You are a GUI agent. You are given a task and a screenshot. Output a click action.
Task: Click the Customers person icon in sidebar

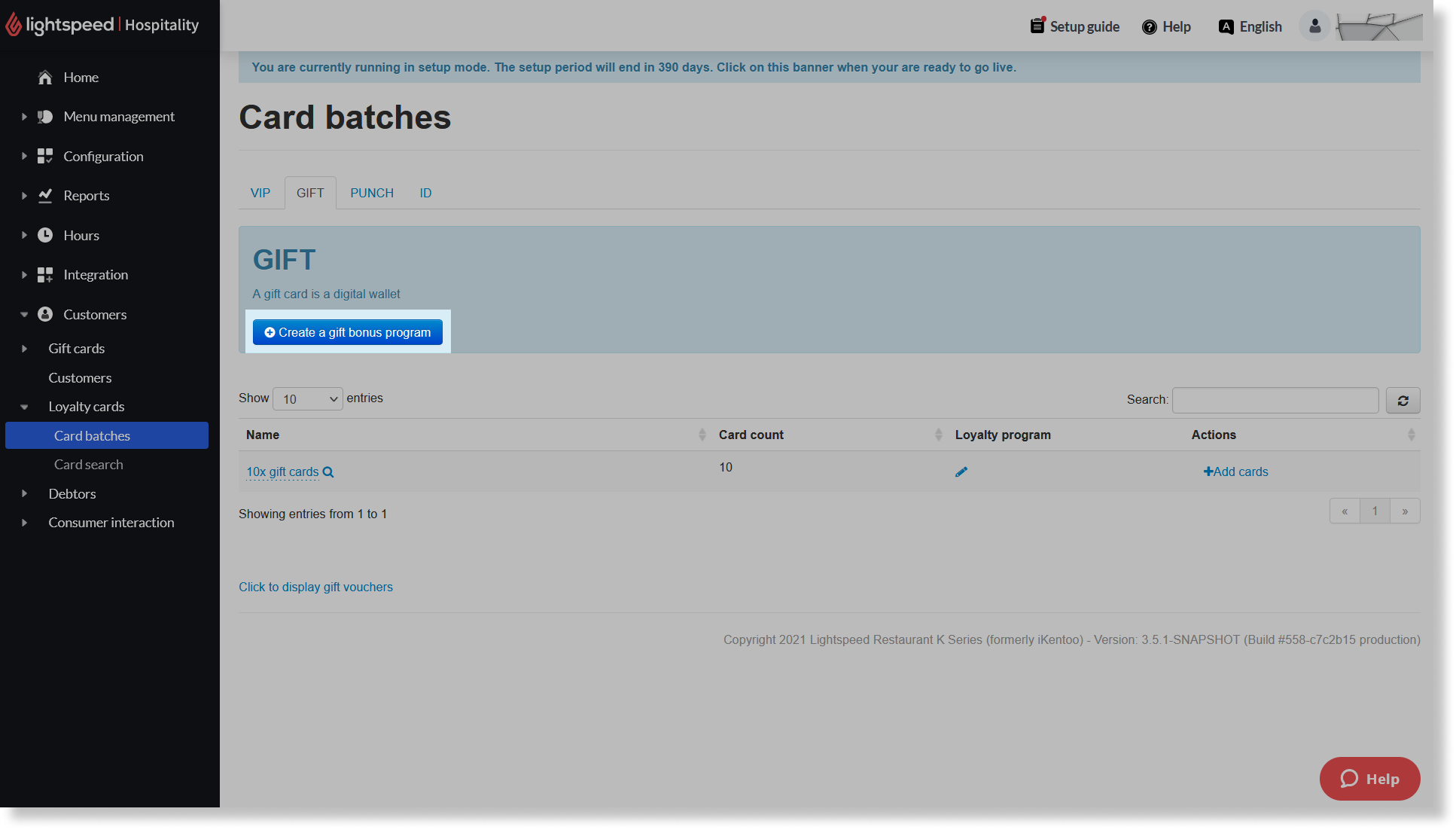click(45, 314)
